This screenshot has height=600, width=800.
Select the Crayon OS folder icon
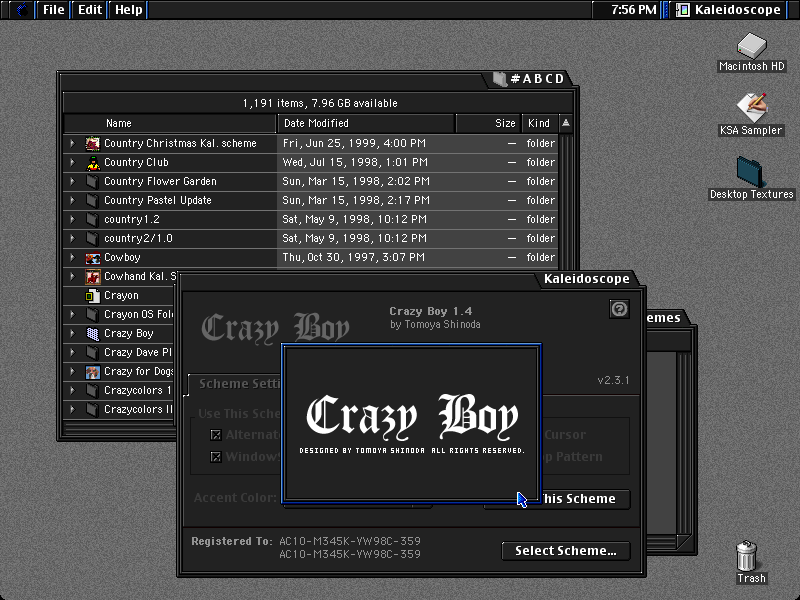(92, 314)
